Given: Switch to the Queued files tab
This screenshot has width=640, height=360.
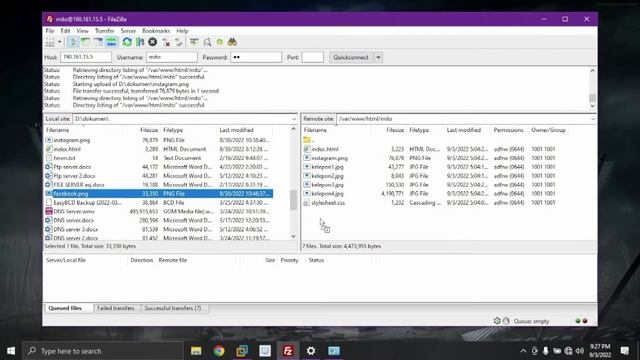Looking at the screenshot, I should click(x=68, y=308).
